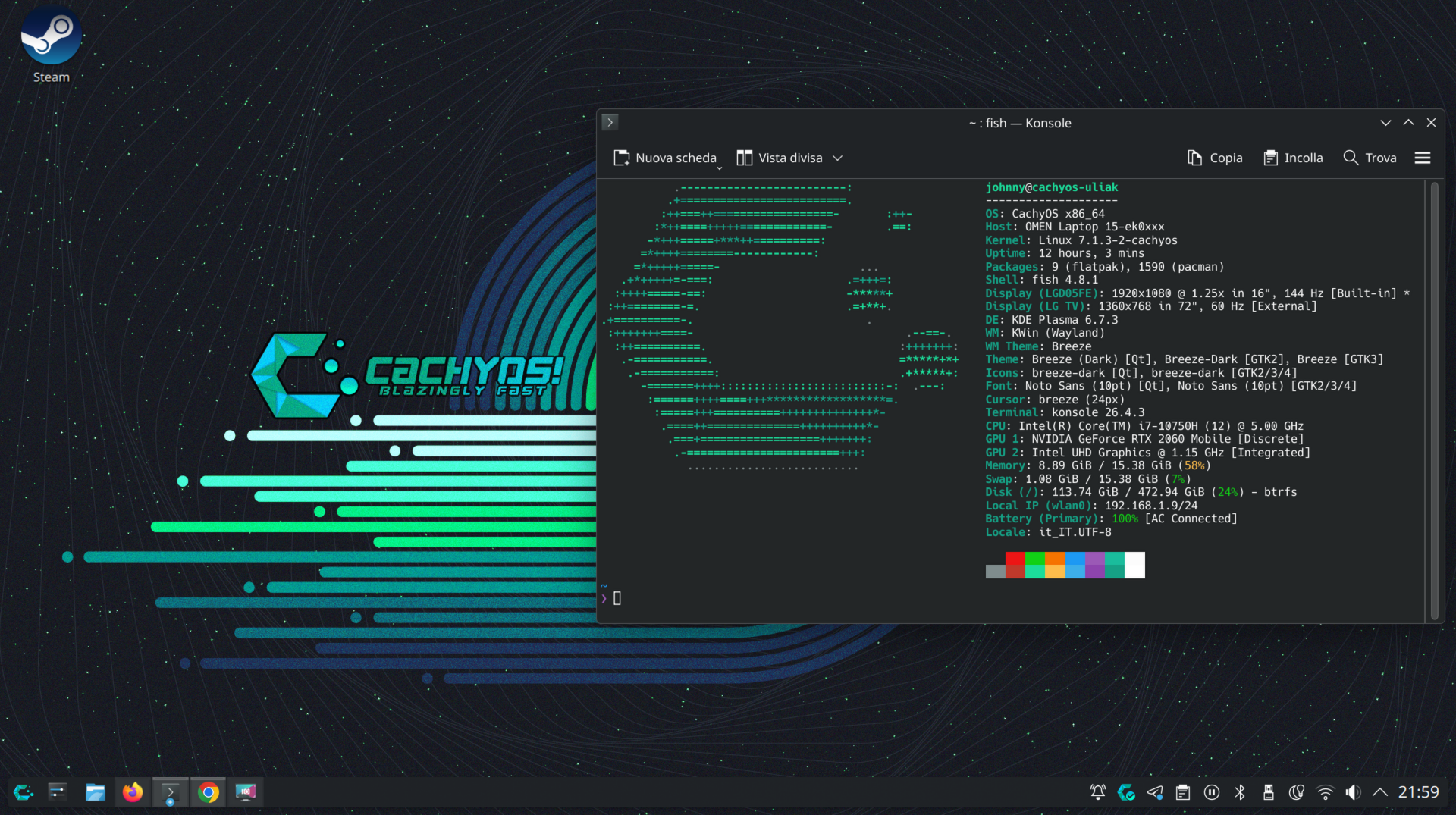Click the GPU 1 NVIDIA GeForce line
Image resolution: width=1456 pixels, height=815 pixels.
pyautogui.click(x=1145, y=439)
